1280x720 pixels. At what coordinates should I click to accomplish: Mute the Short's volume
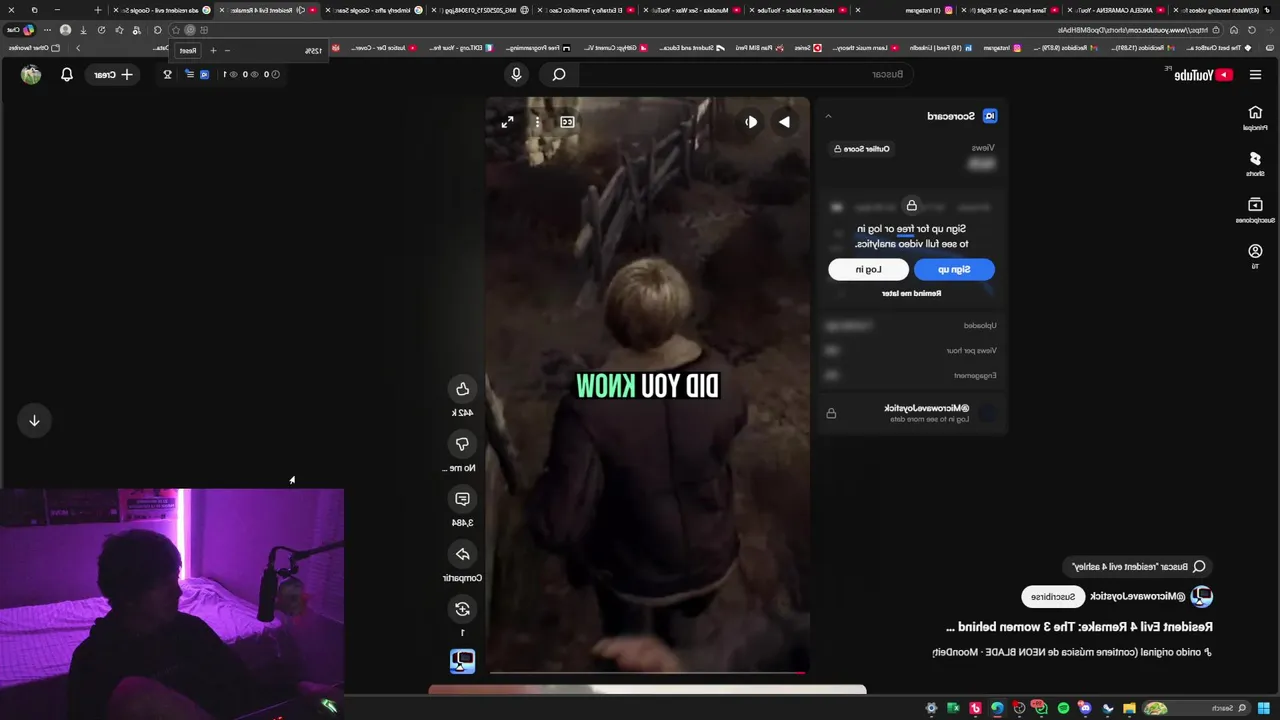[750, 122]
